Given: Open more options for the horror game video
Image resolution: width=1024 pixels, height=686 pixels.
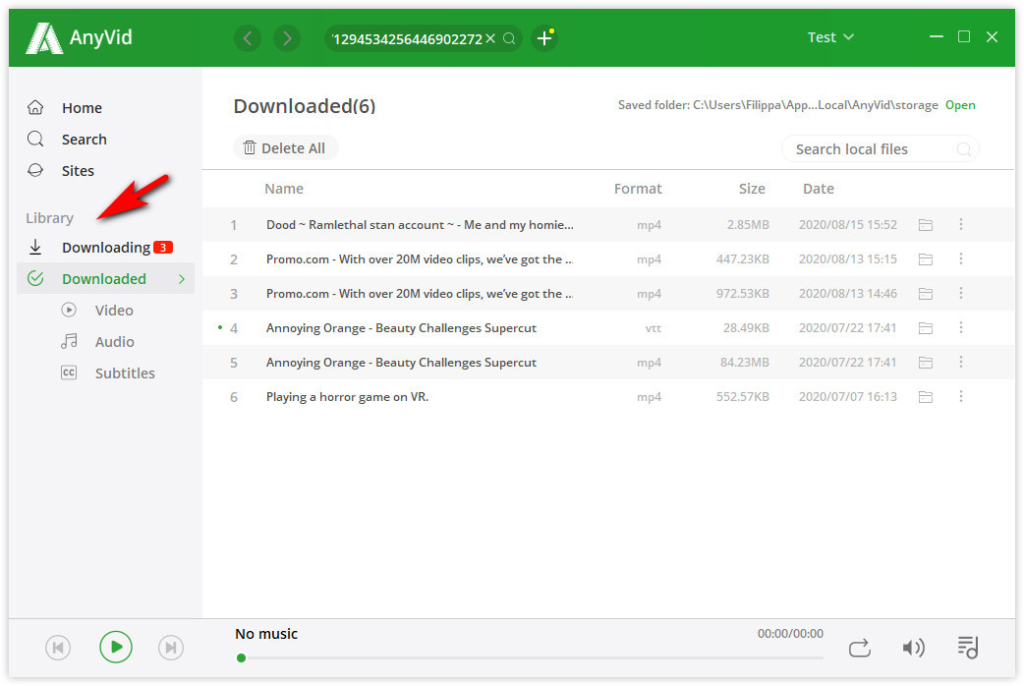Looking at the screenshot, I should coord(961,397).
